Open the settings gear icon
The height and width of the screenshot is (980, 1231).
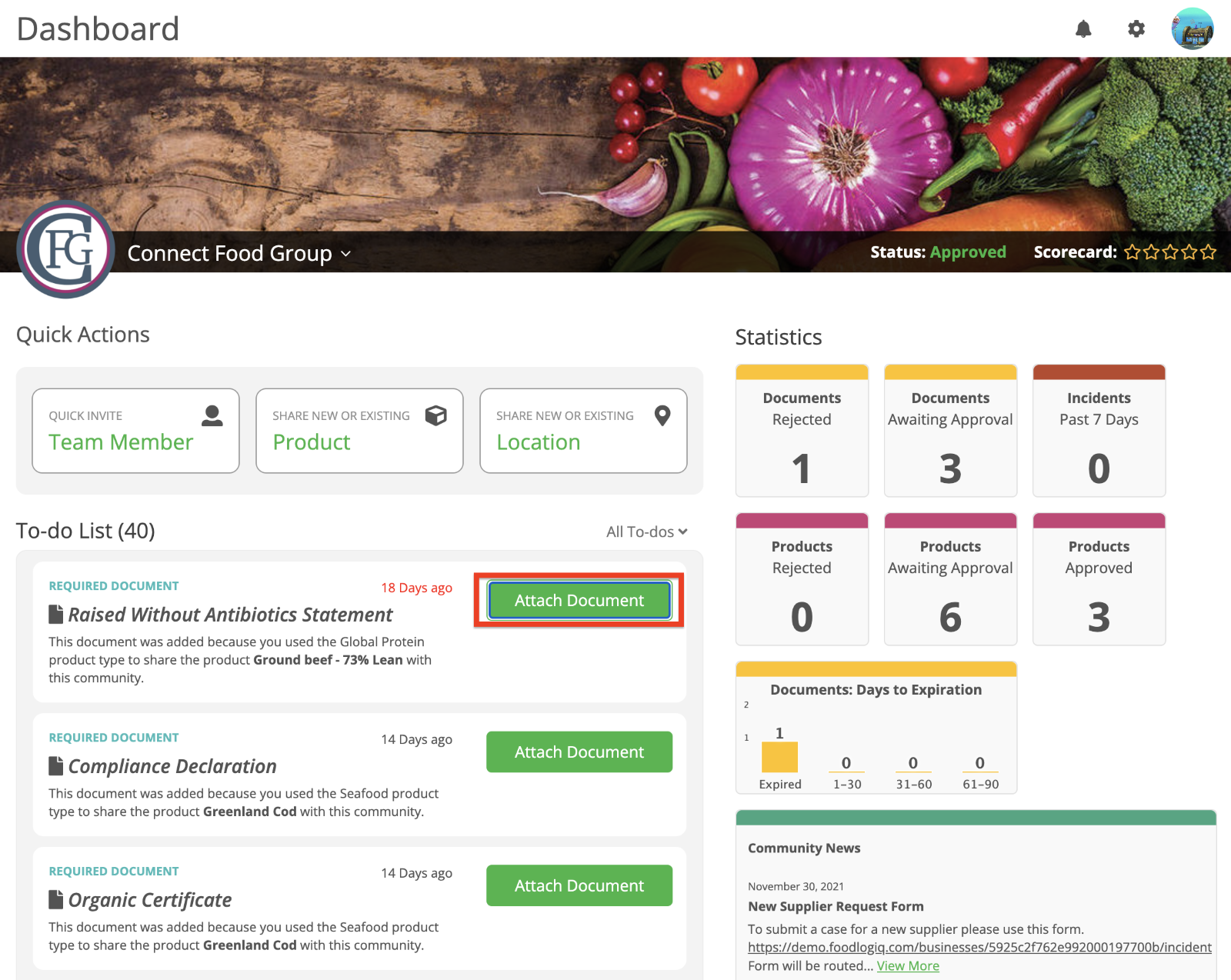coord(1136,29)
